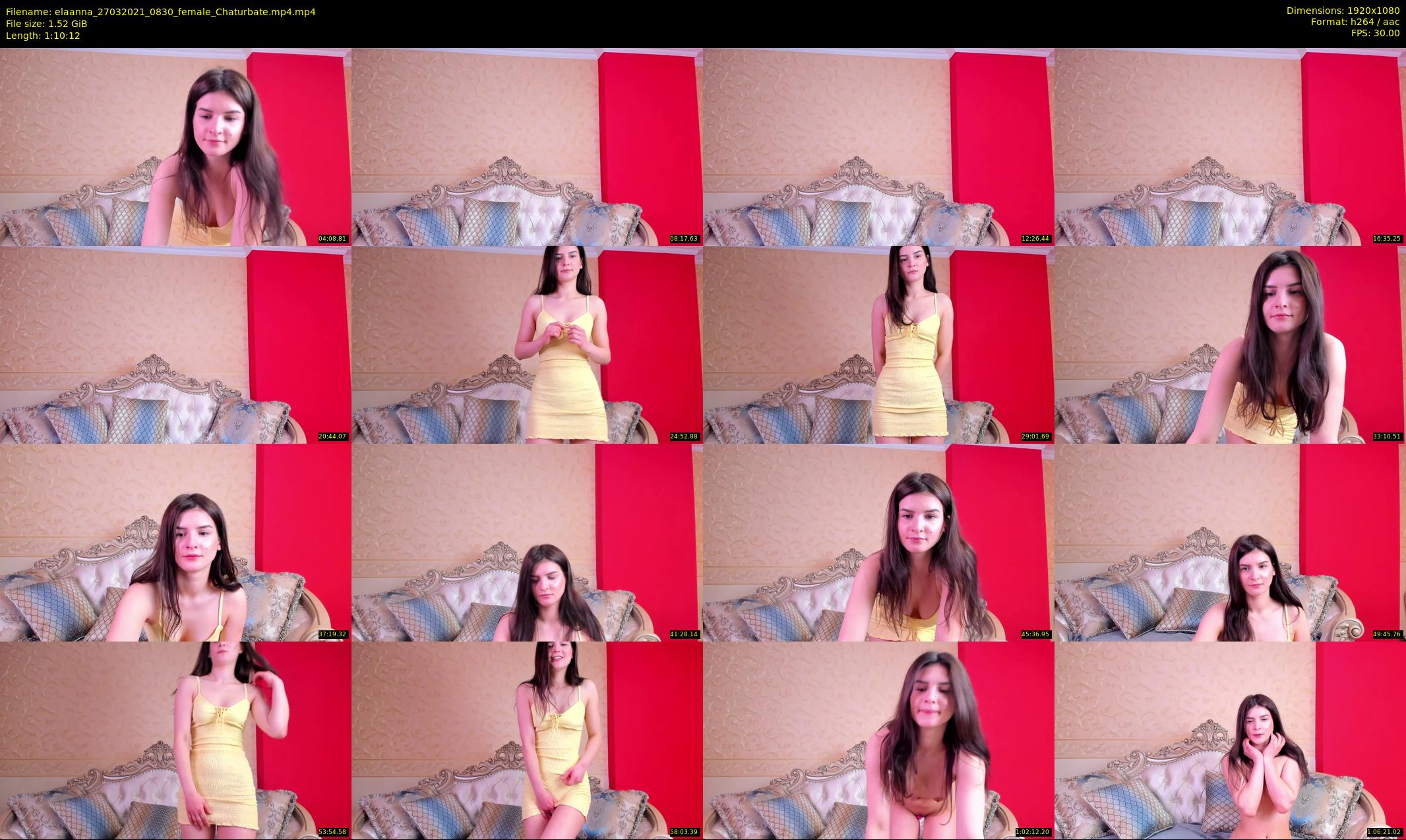
Task: Open the thumbnail stamped 20:44.07
Action: coord(175,345)
